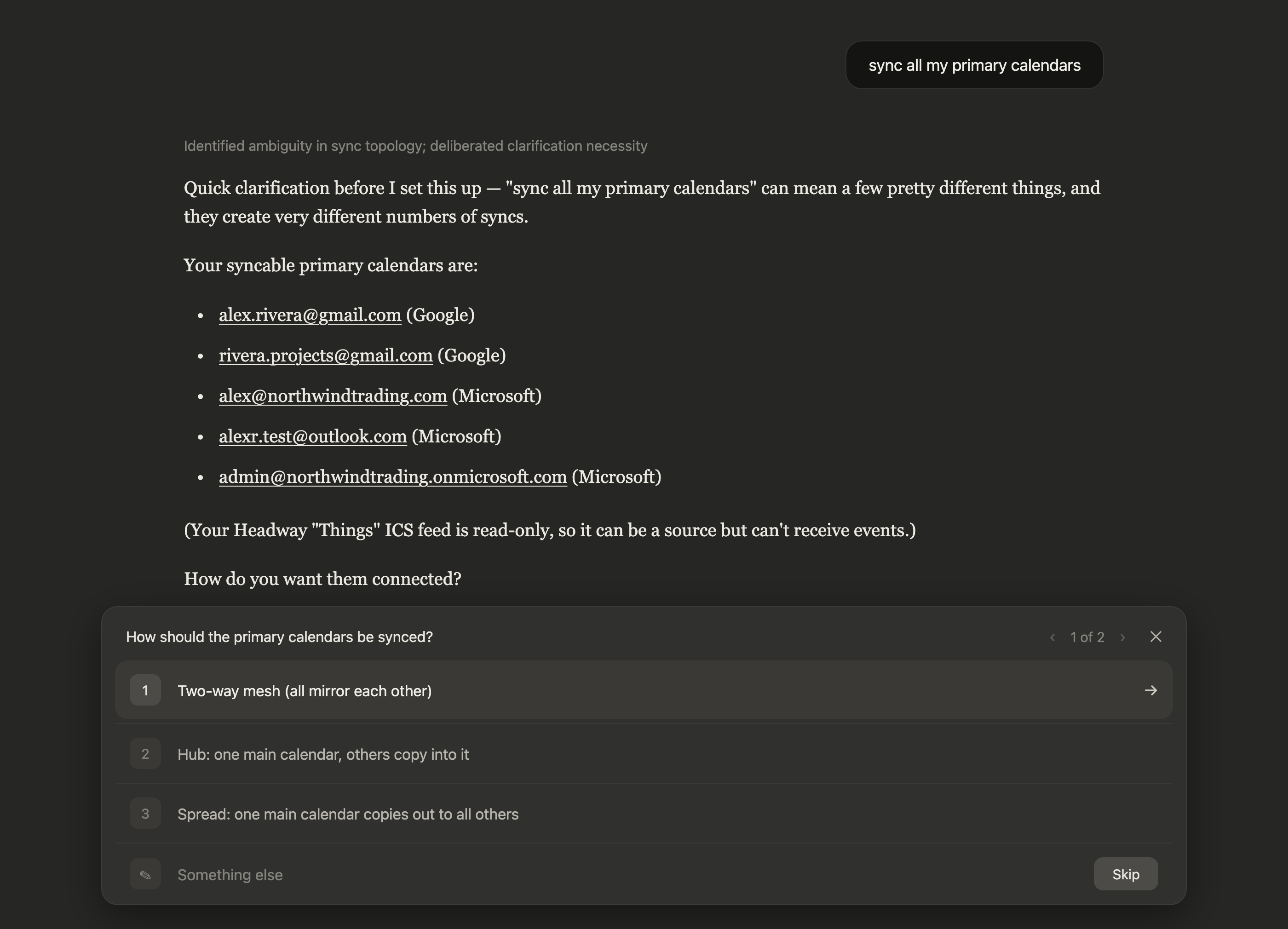
Task: Select Two-way mesh option
Action: click(644, 690)
